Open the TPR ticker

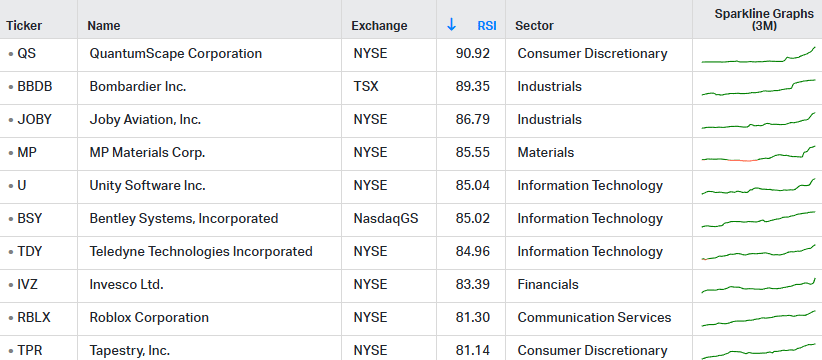tap(29, 351)
